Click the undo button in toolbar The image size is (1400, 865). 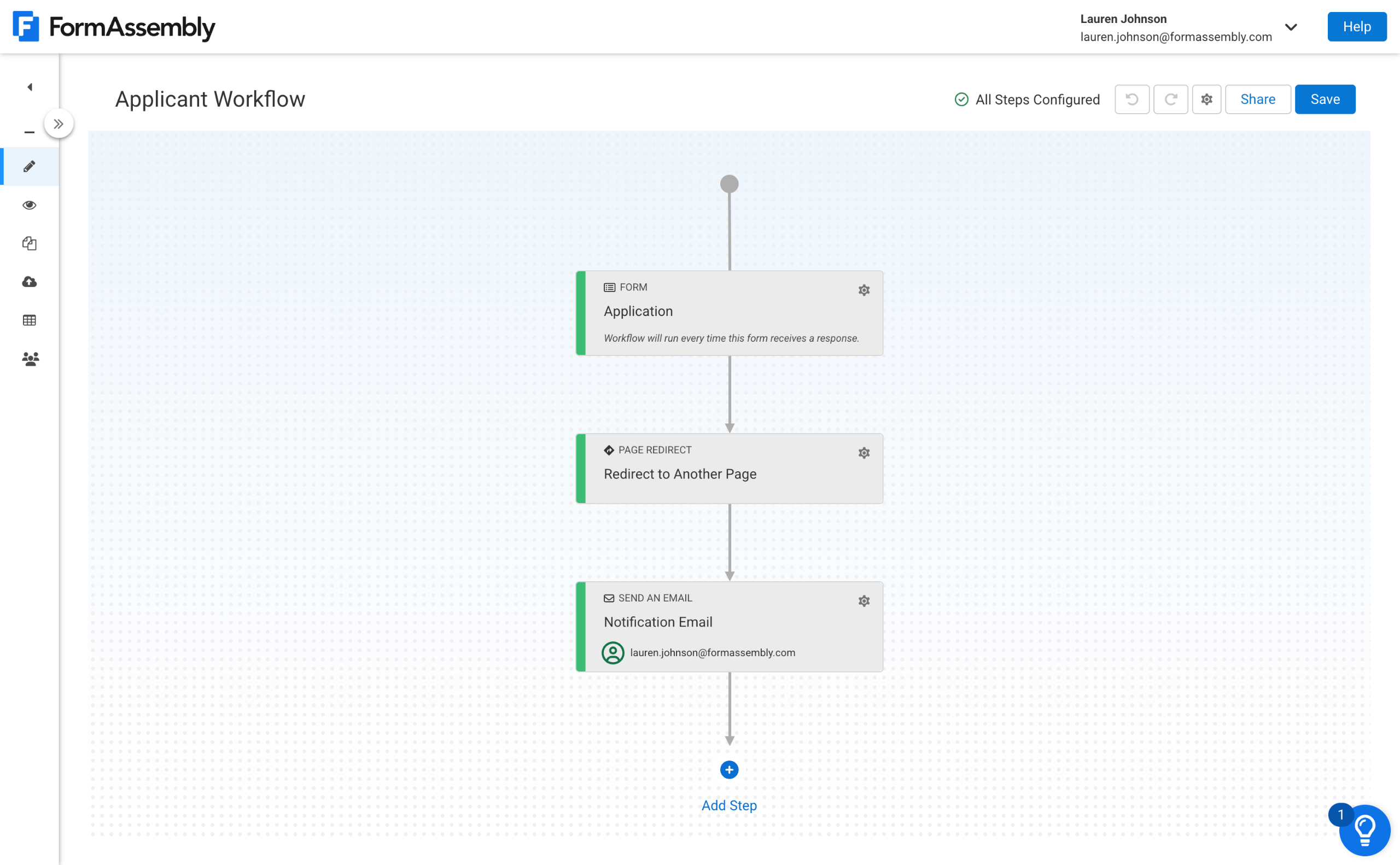point(1131,100)
